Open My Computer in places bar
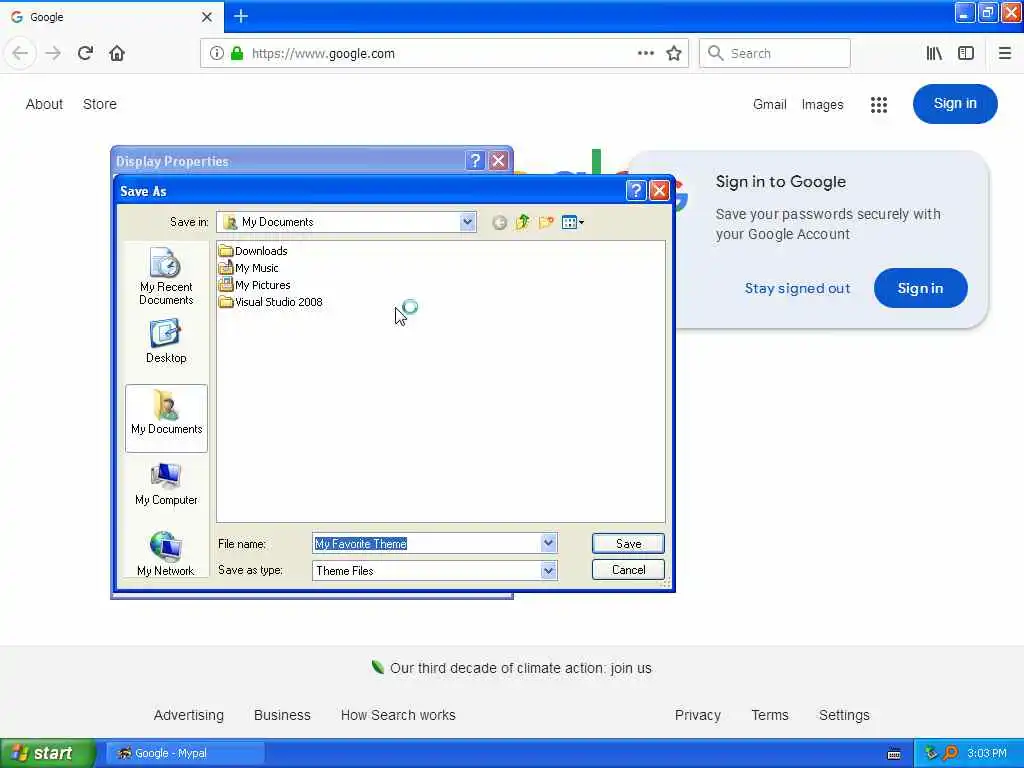The width and height of the screenshot is (1024, 768). [166, 483]
